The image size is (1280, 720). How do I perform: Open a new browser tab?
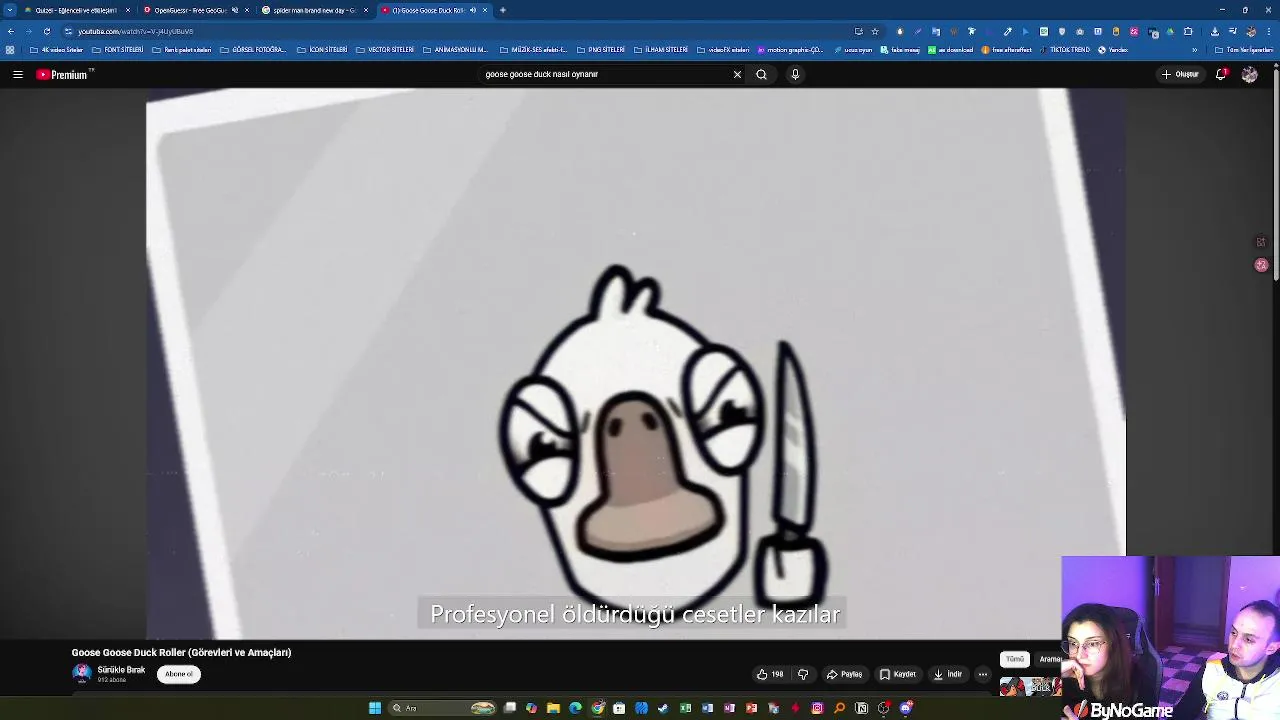[x=503, y=10]
